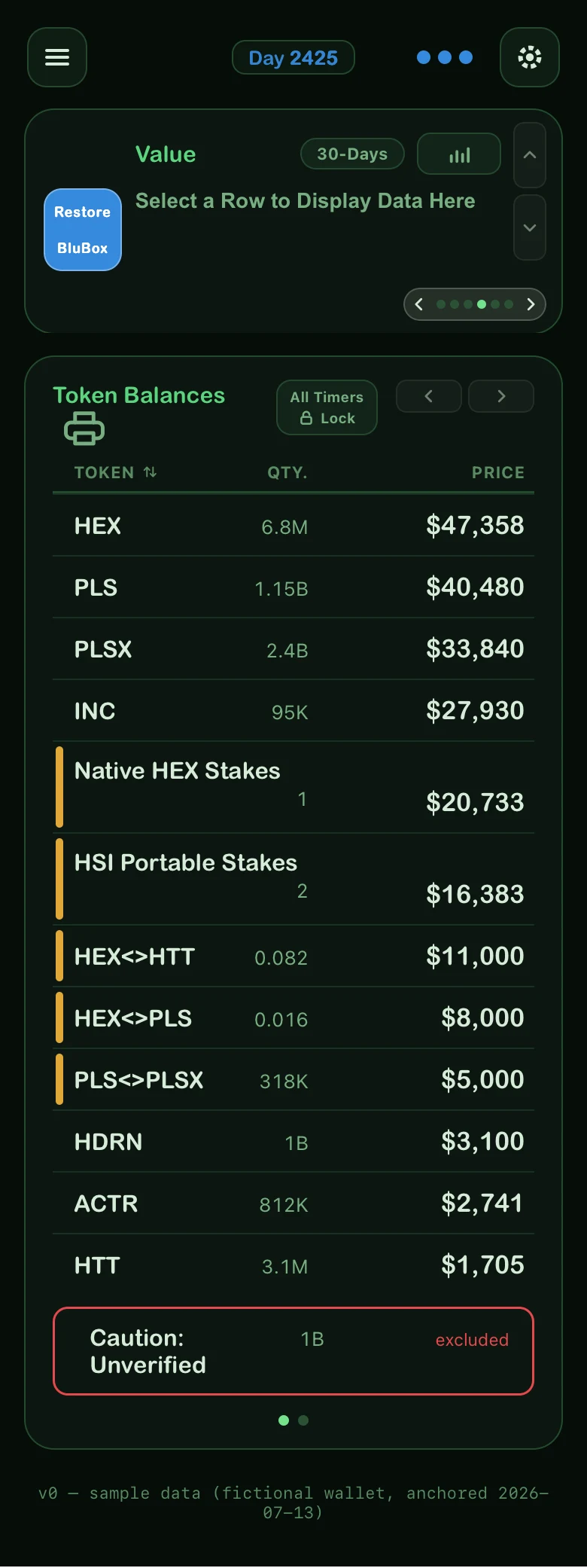587x1568 pixels.
Task: Toggle the 30-Days range pill
Action: pyautogui.click(x=352, y=154)
